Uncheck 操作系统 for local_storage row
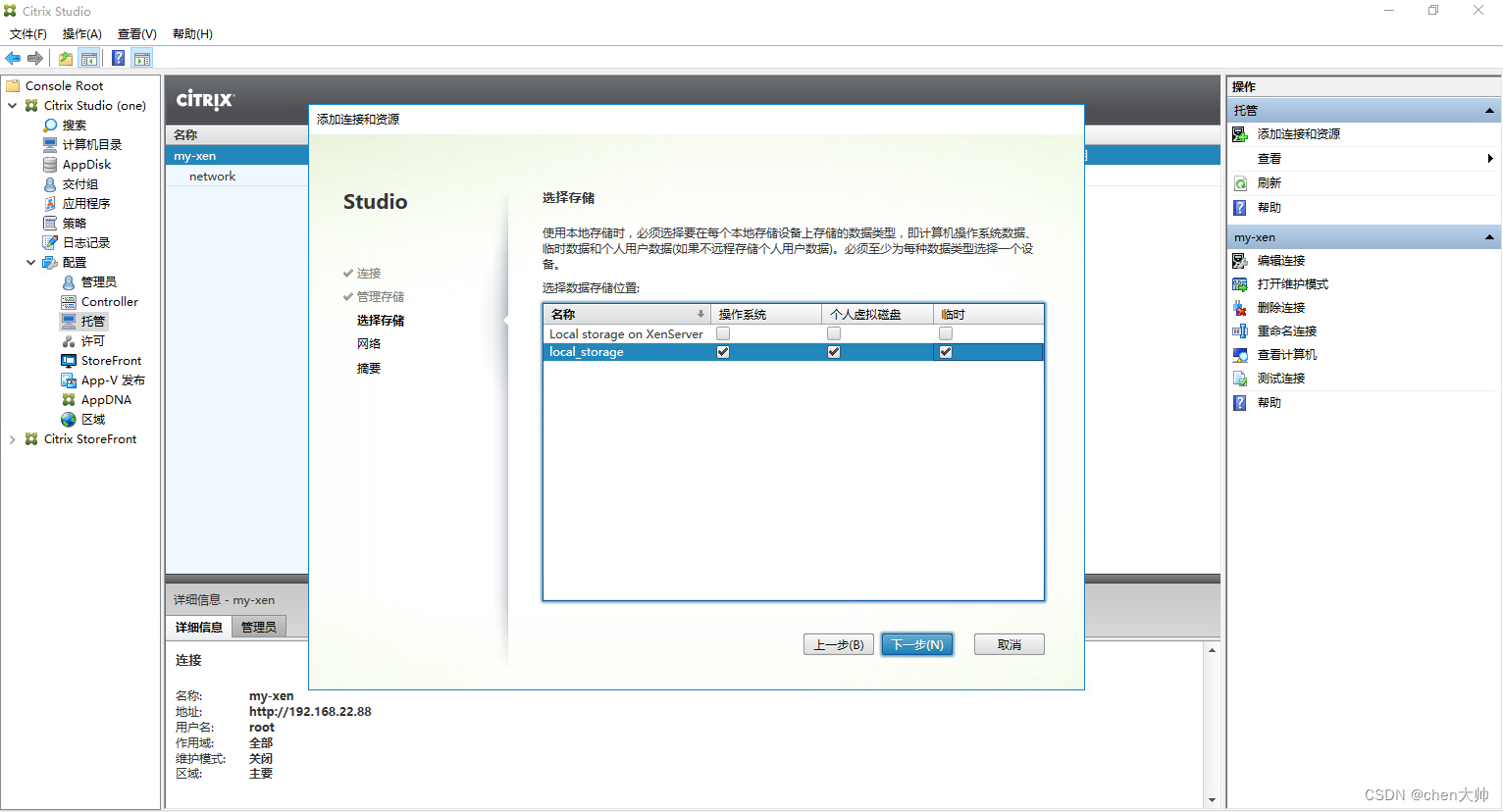The image size is (1503, 812). (x=723, y=352)
